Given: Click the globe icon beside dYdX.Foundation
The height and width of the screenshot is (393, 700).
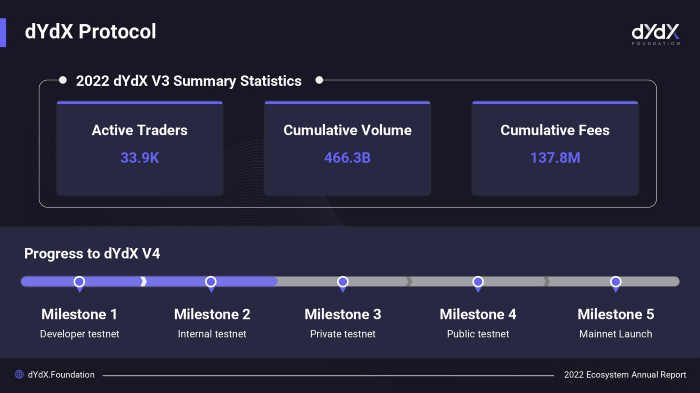Looking at the screenshot, I should tap(19, 374).
